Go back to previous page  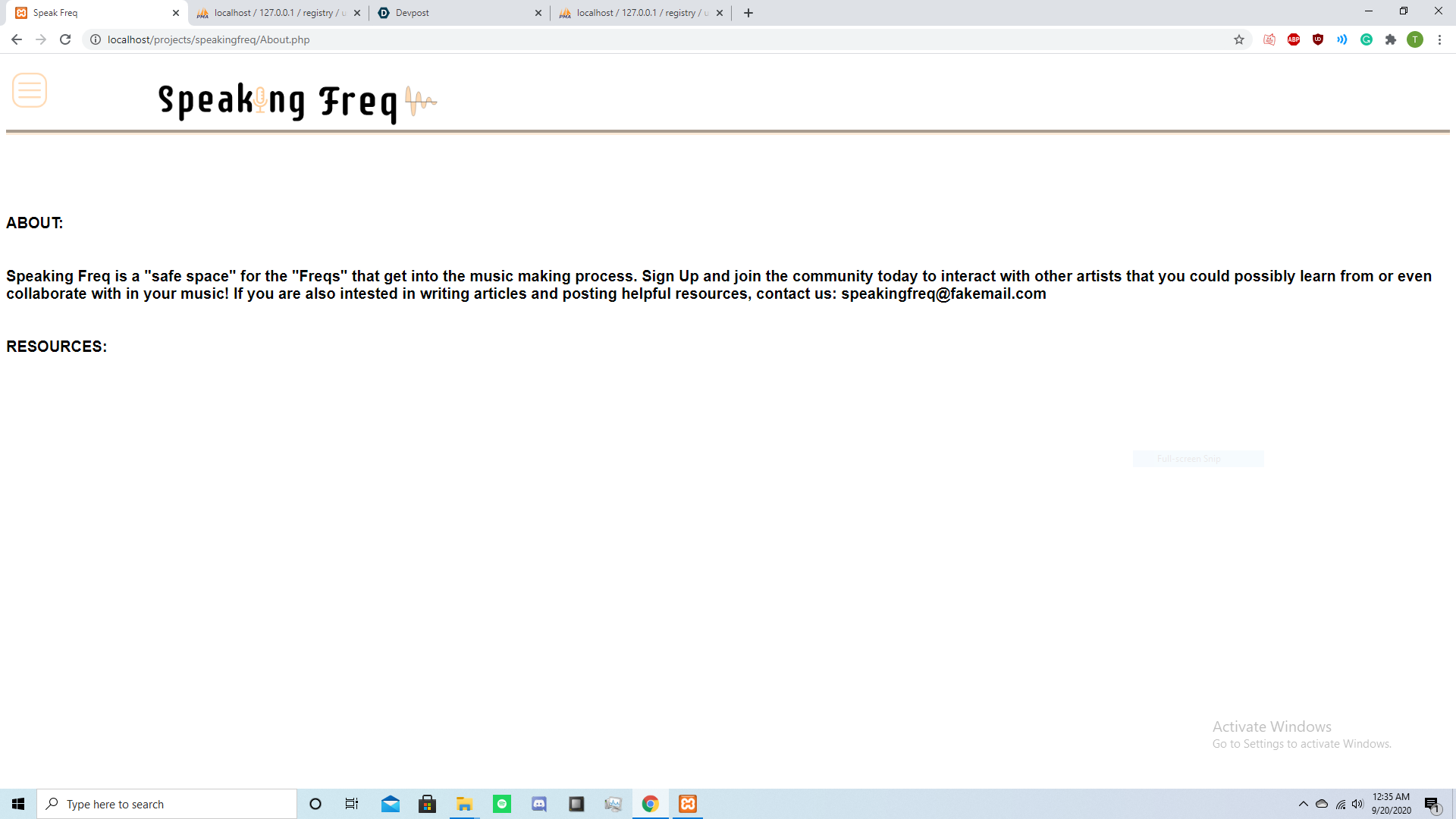coord(17,39)
